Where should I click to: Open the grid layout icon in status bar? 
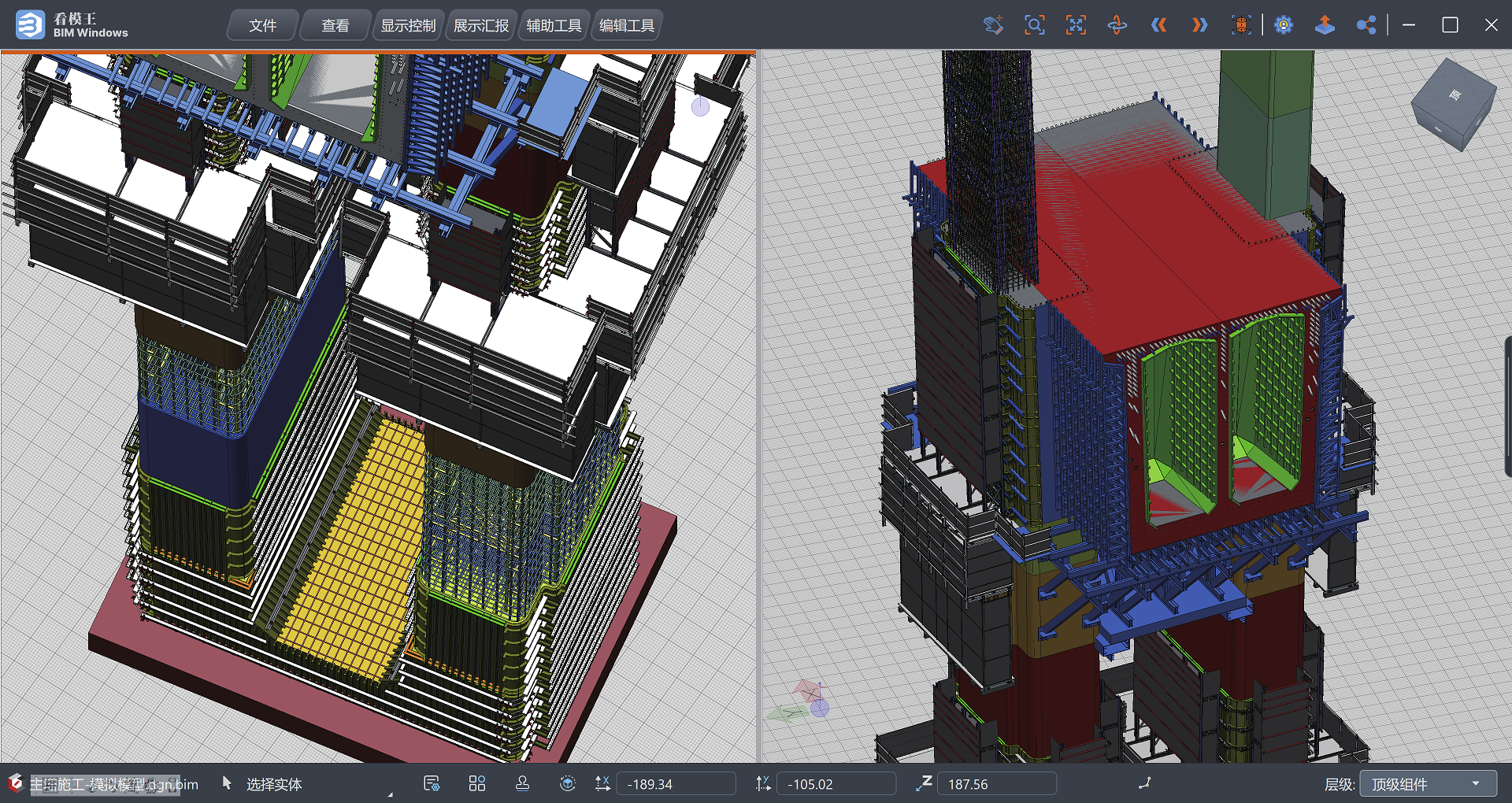[477, 783]
